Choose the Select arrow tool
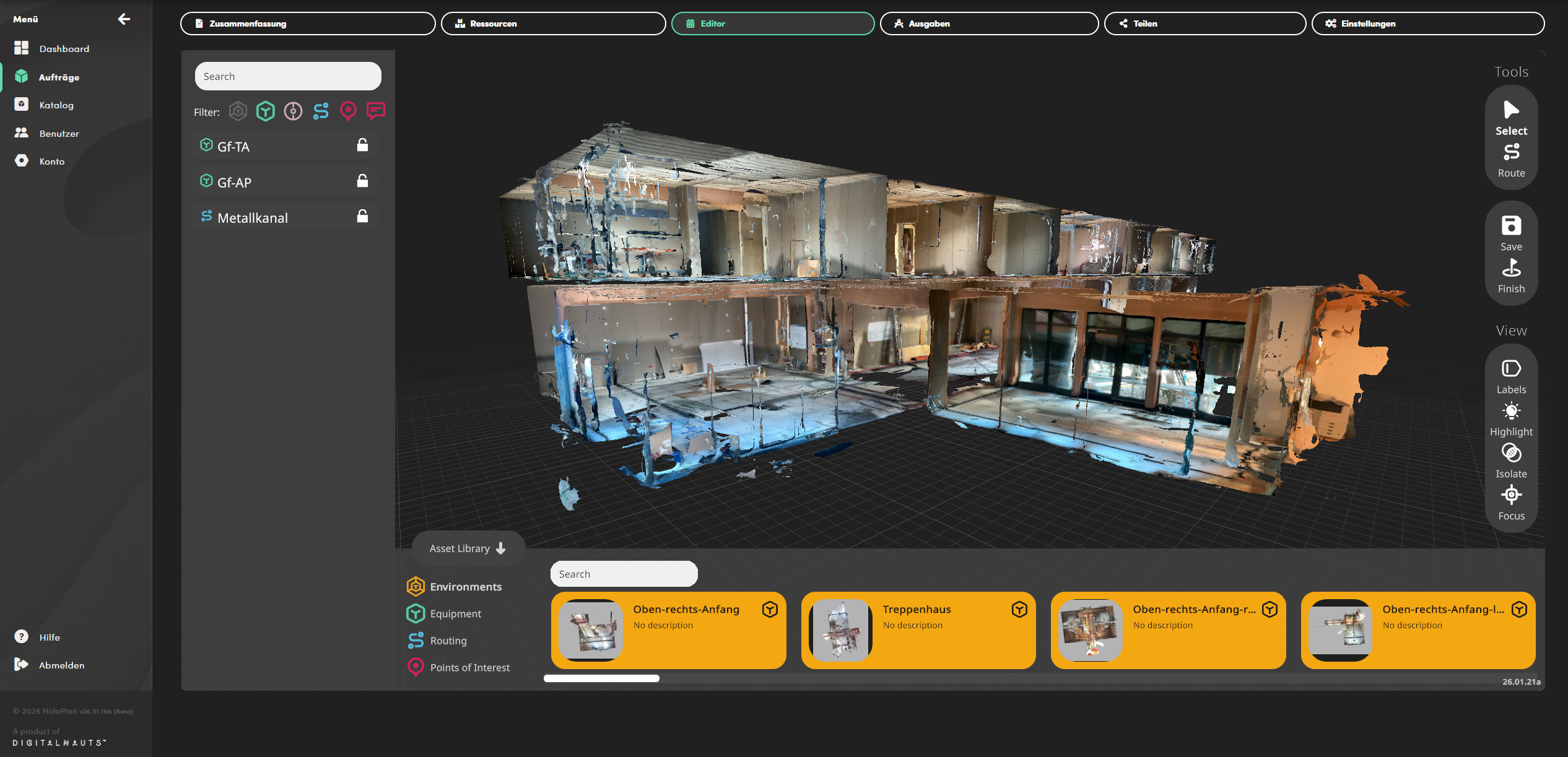This screenshot has width=1568, height=757. (x=1510, y=111)
